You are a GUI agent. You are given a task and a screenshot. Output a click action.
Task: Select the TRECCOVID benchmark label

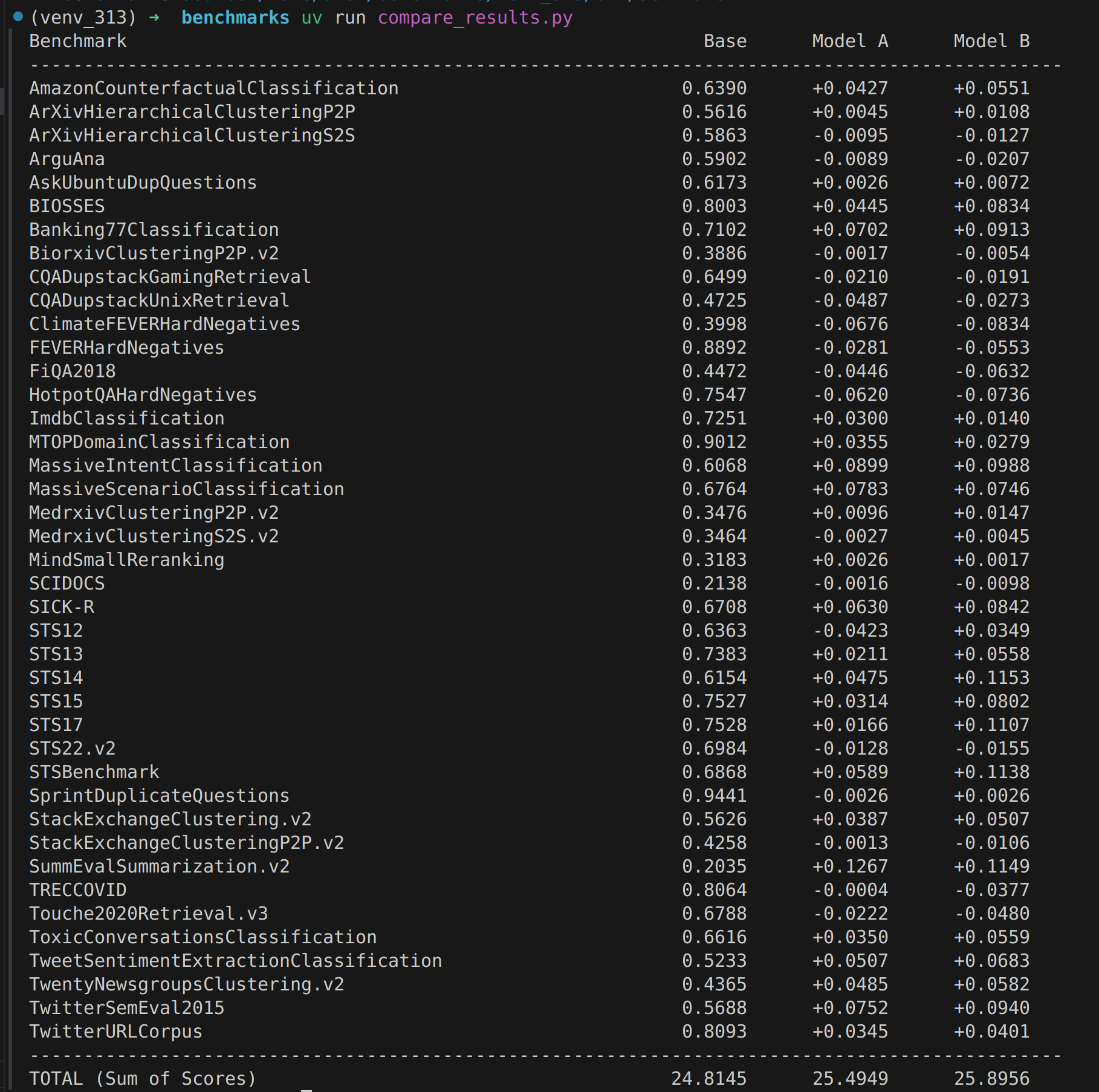pos(77,889)
